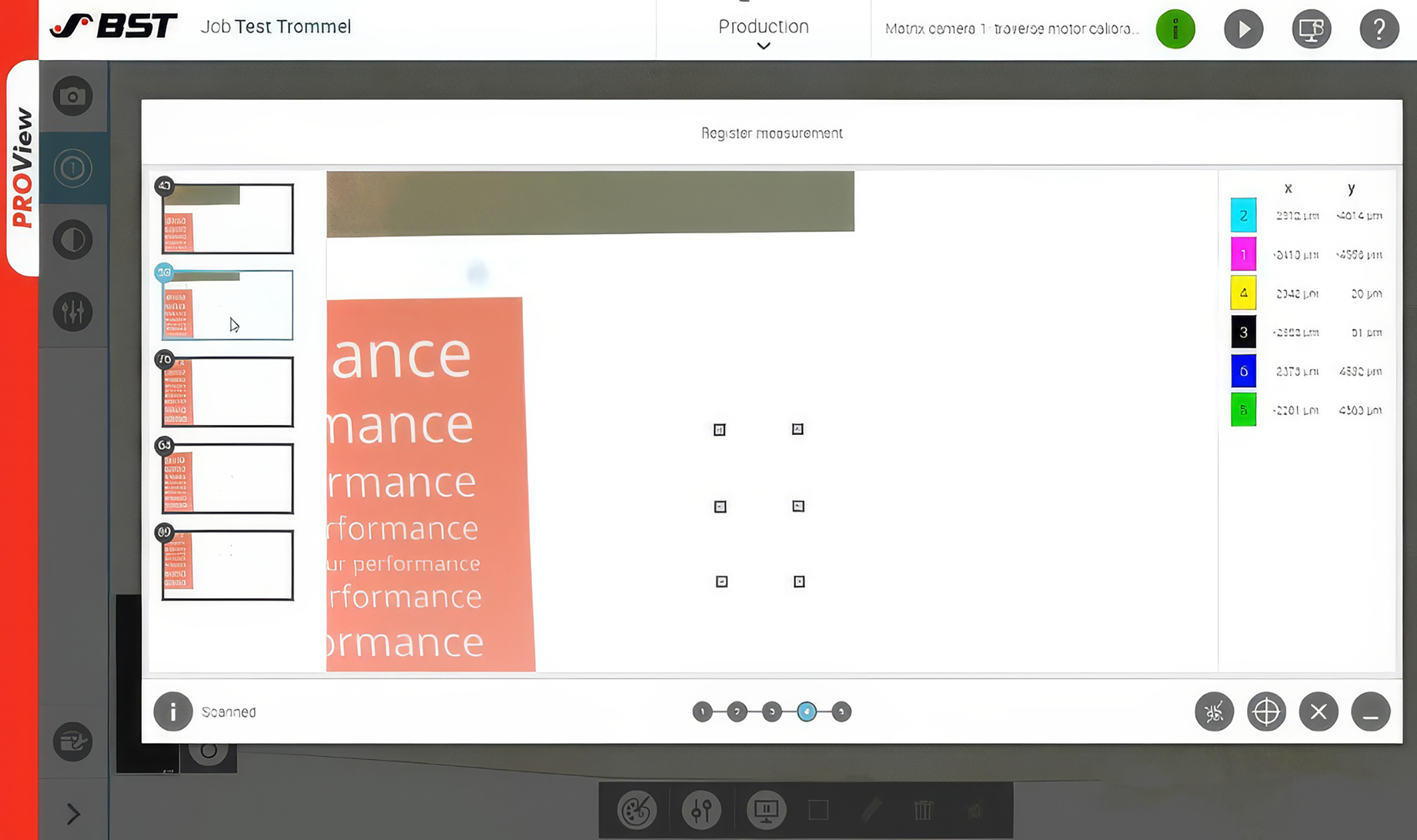The width and height of the screenshot is (1417, 840).
Task: Select the highlighted second scan thumbnail
Action: [x=227, y=305]
